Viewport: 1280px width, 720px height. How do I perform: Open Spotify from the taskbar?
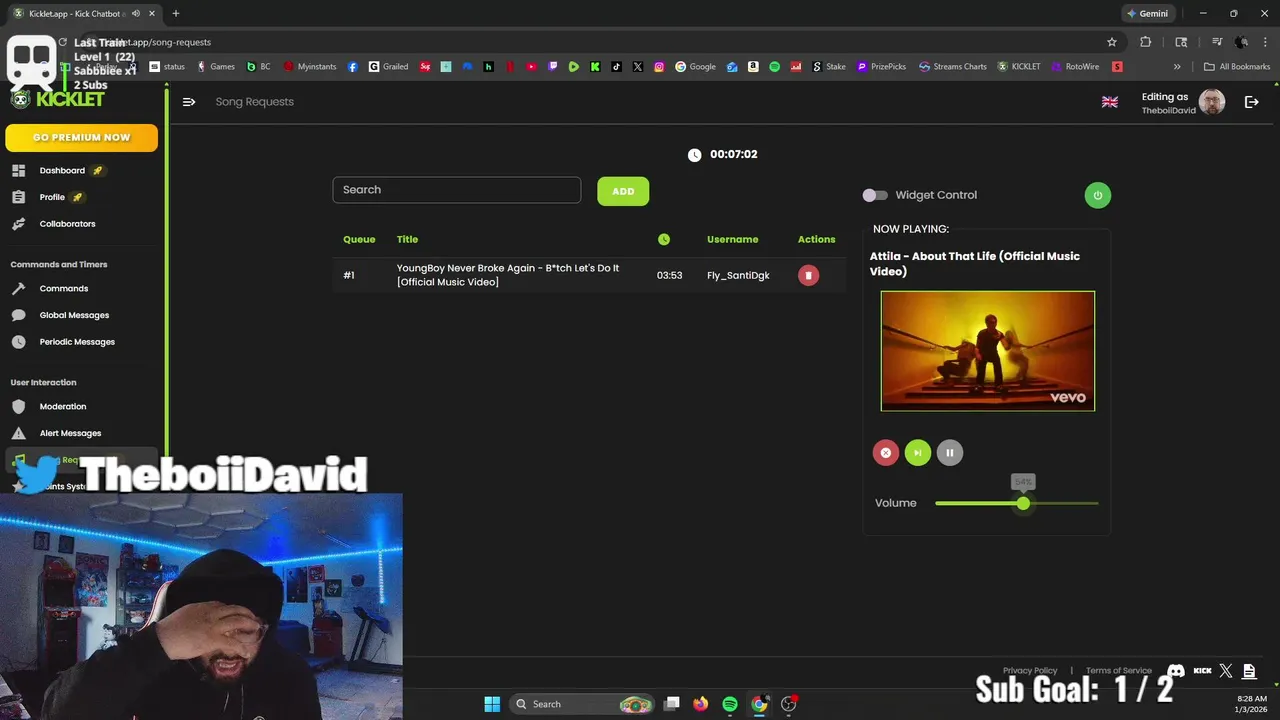click(730, 704)
